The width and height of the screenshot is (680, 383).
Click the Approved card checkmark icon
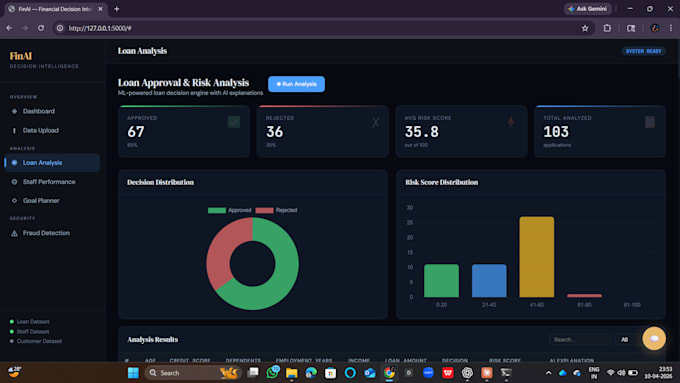click(234, 122)
